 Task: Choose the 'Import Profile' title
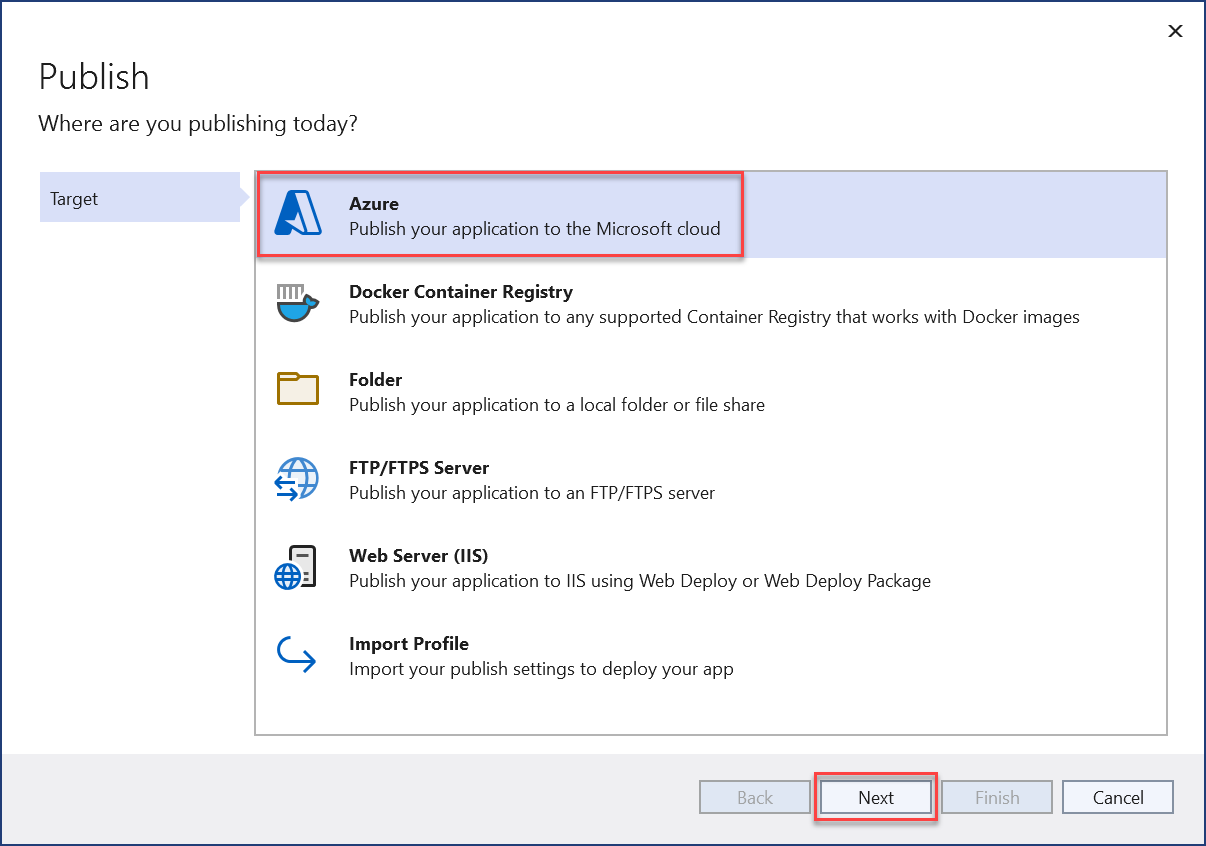tap(409, 644)
